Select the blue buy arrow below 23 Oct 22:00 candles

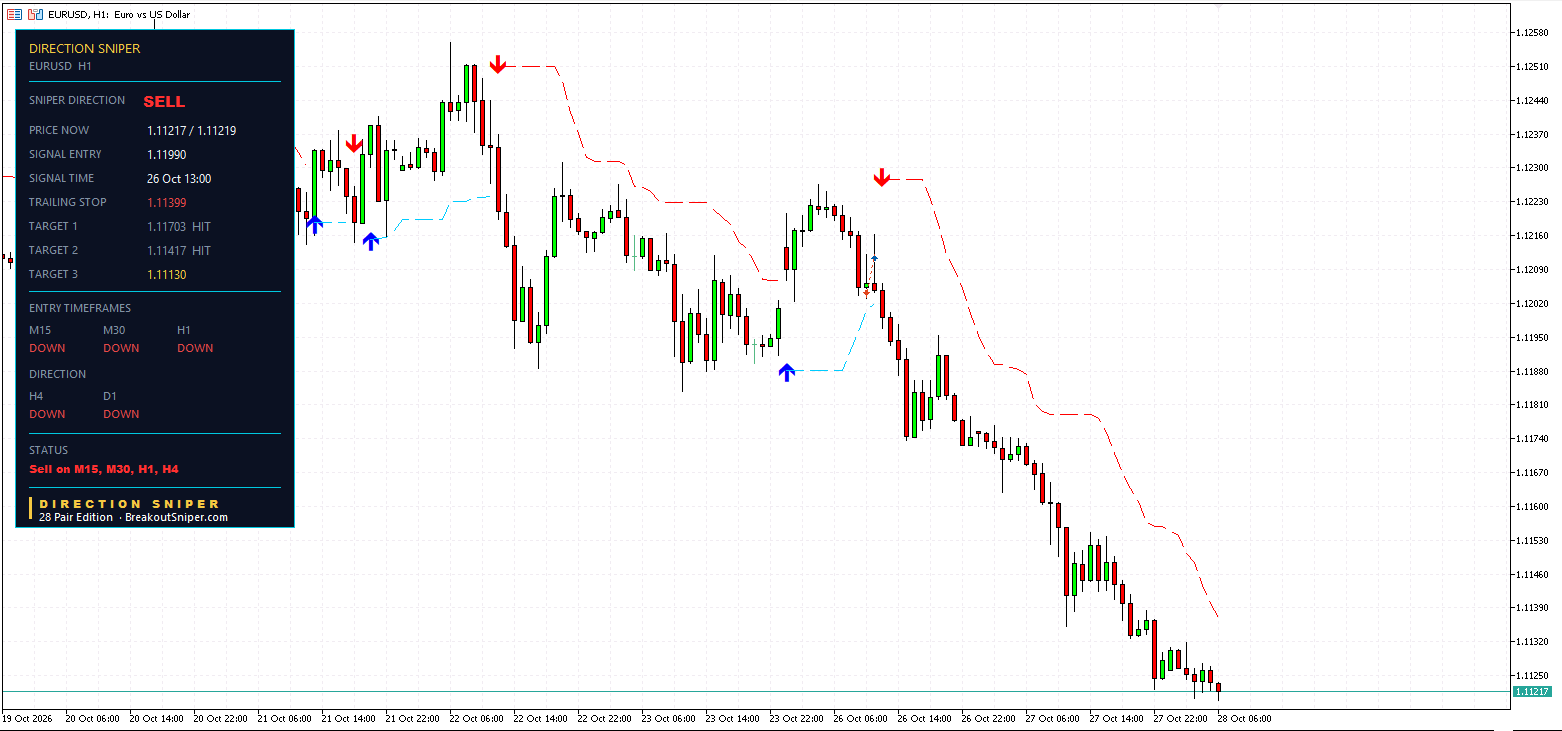(x=787, y=372)
